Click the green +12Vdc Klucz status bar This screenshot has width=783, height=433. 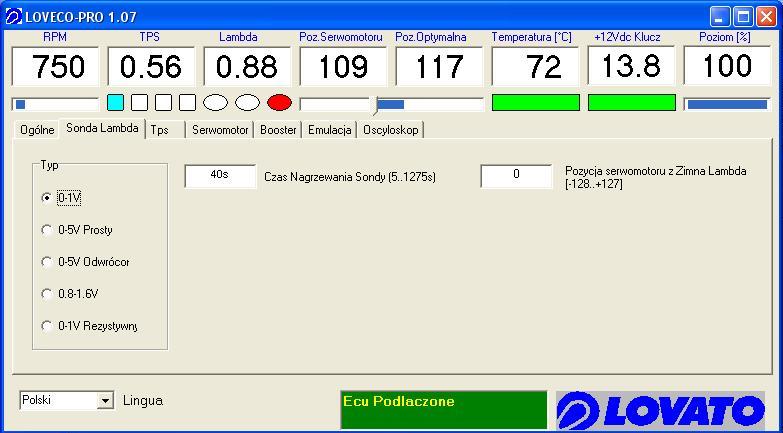(x=631, y=102)
